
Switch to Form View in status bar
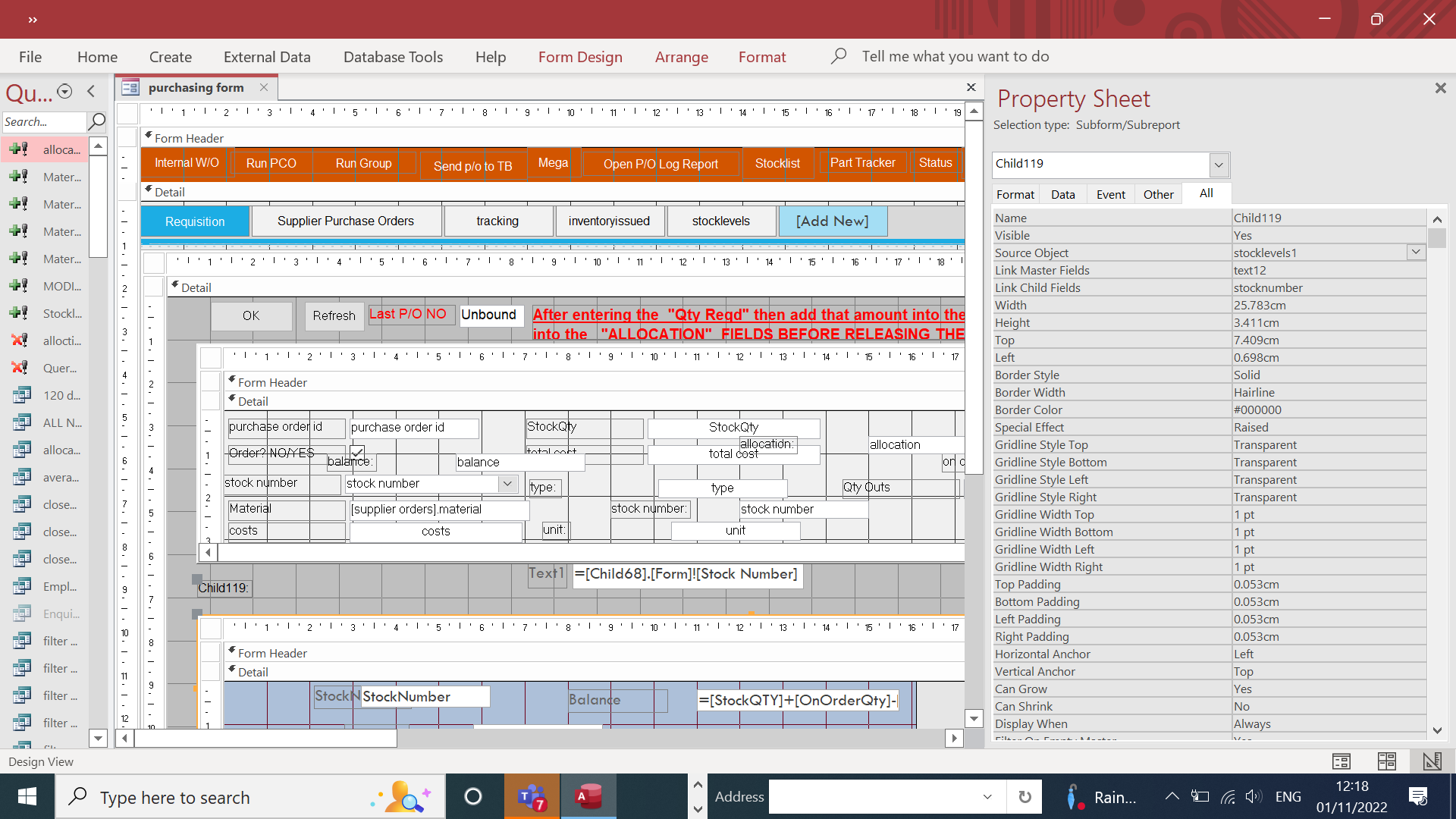pos(1341,761)
